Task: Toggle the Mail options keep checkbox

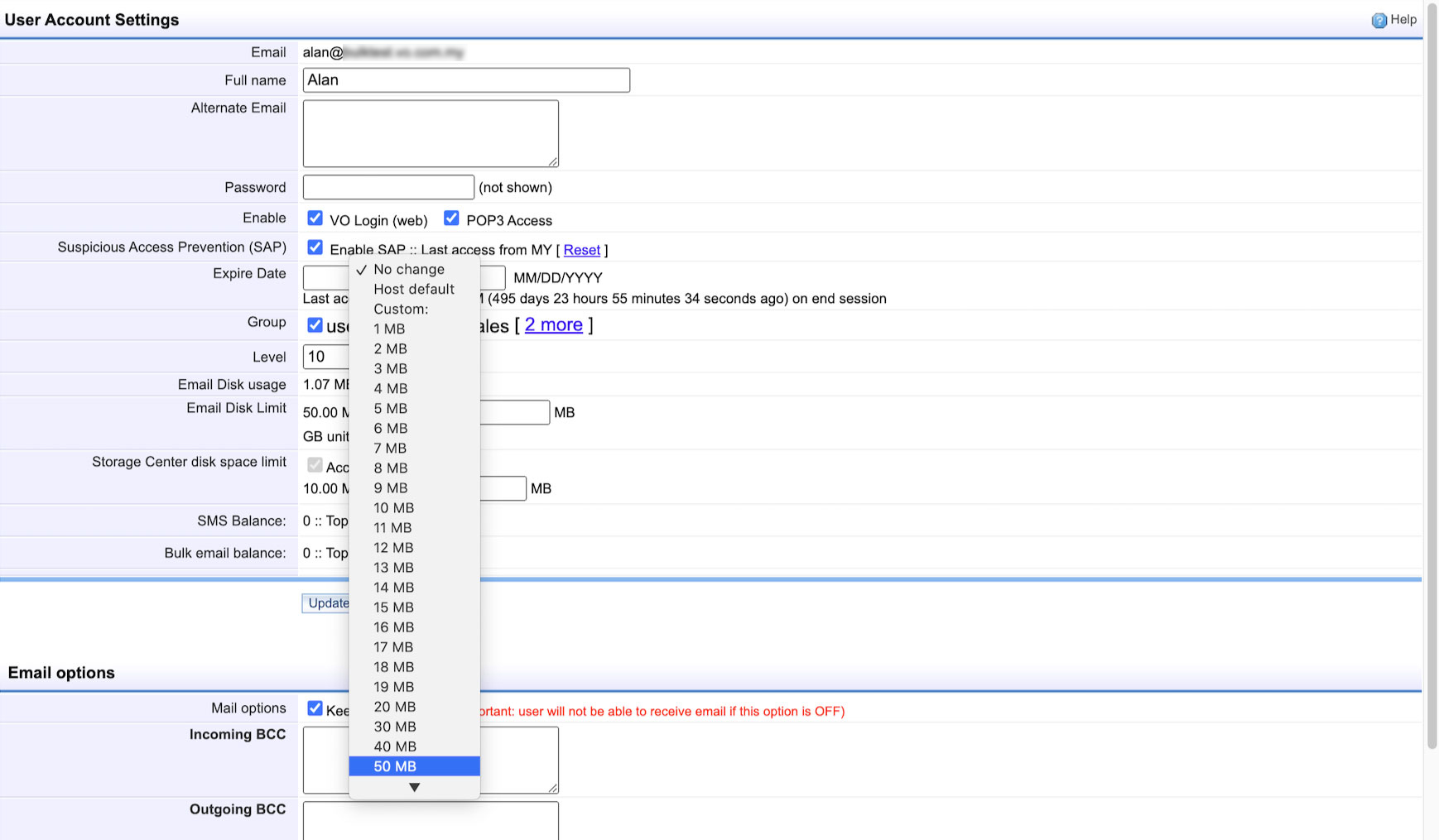Action: (x=315, y=708)
